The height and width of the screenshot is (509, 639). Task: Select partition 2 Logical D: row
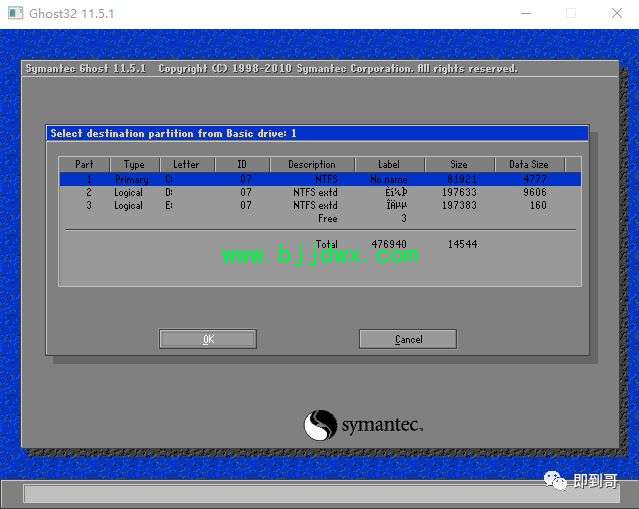[x=320, y=192]
